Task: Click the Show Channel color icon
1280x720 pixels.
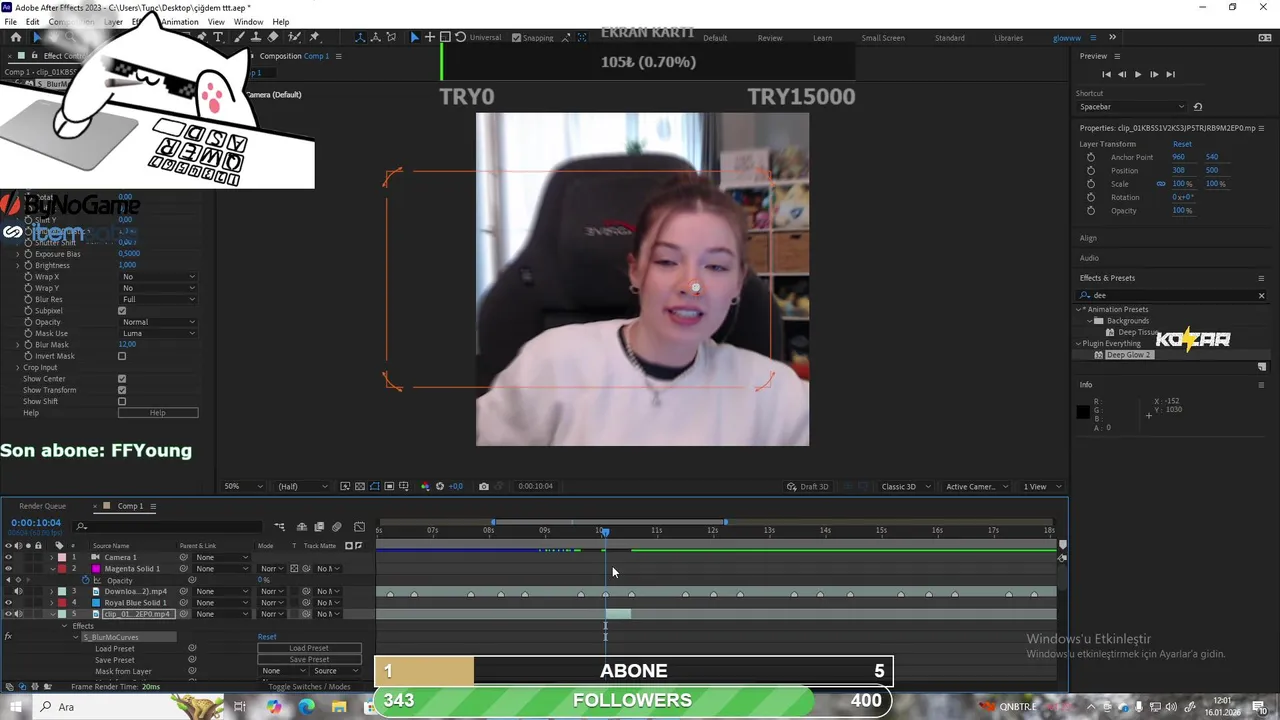Action: (x=425, y=487)
